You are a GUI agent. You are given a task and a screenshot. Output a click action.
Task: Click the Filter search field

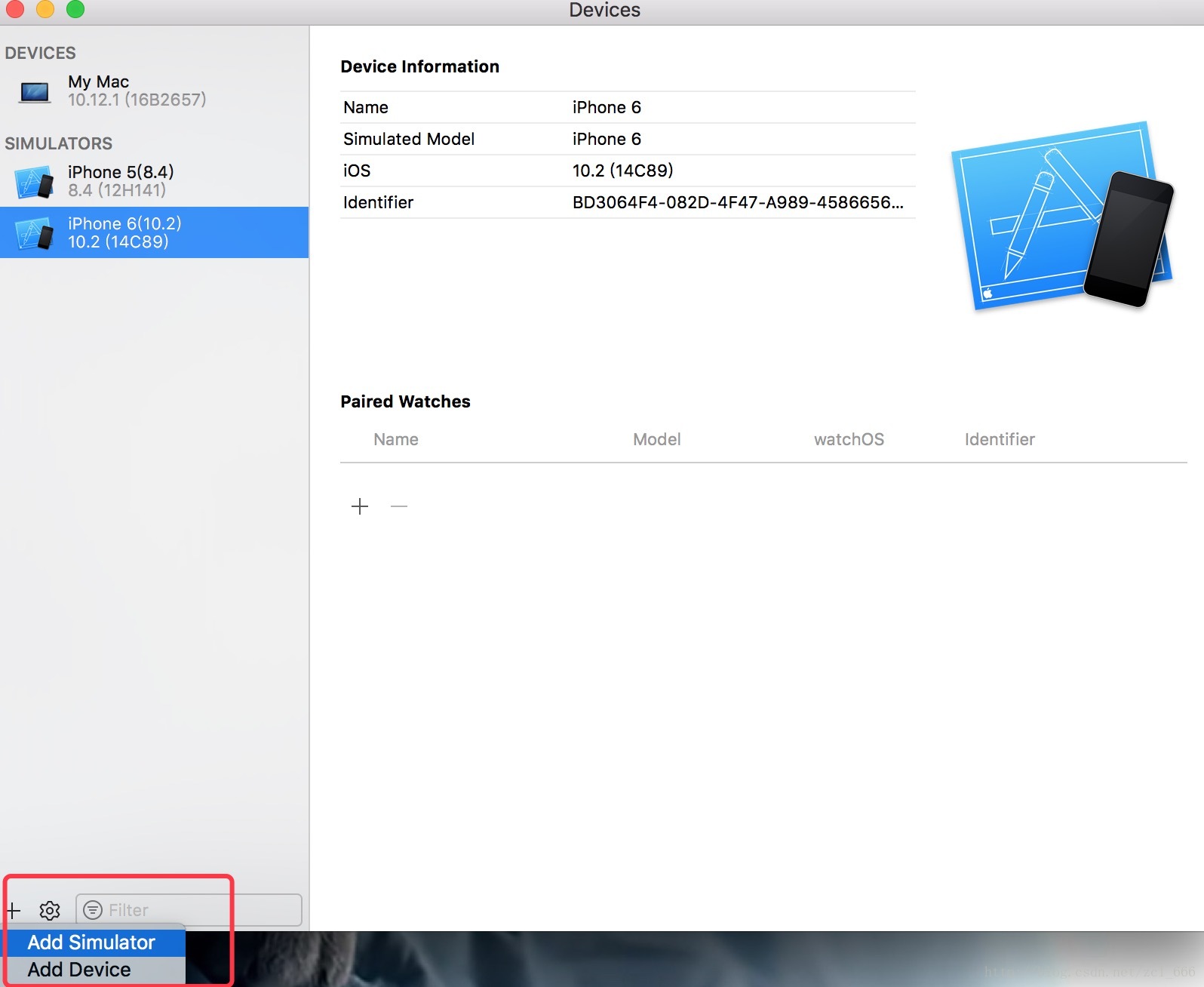189,910
